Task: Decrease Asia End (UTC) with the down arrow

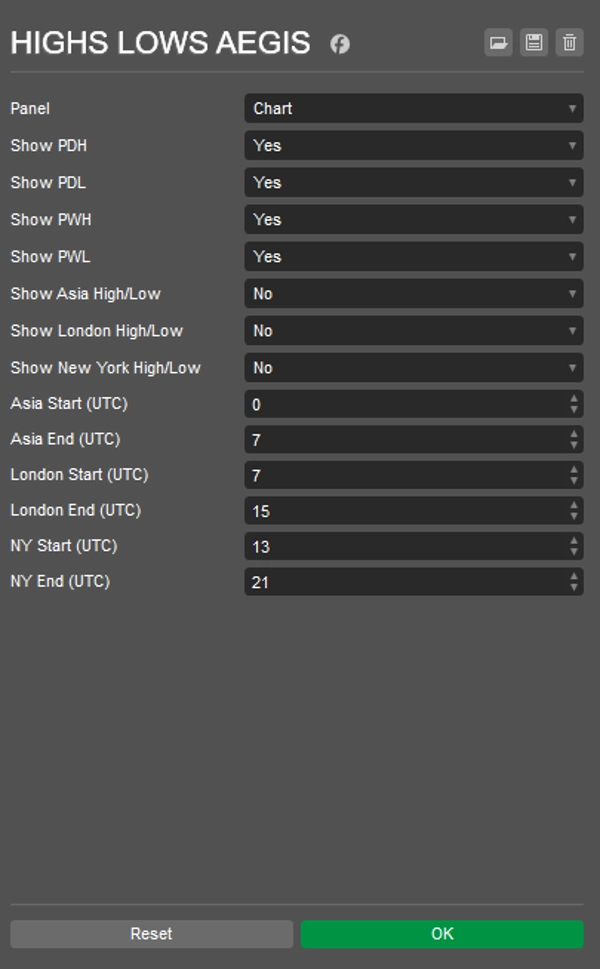Action: (x=572, y=443)
